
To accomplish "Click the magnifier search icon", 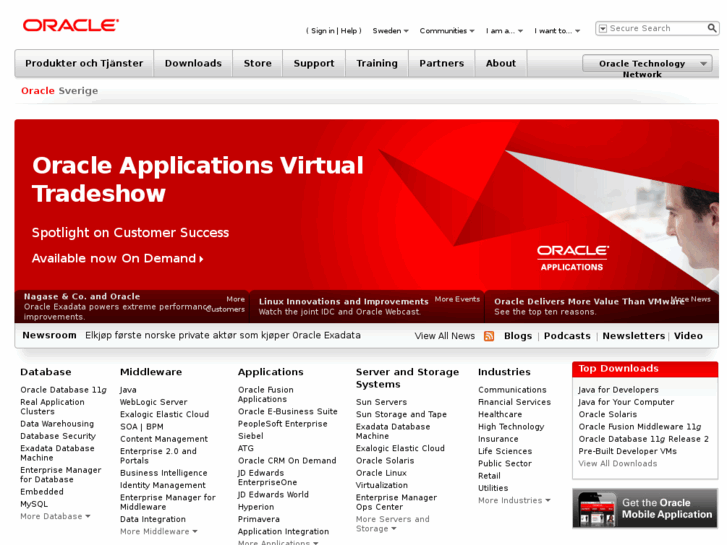I will [x=712, y=28].
